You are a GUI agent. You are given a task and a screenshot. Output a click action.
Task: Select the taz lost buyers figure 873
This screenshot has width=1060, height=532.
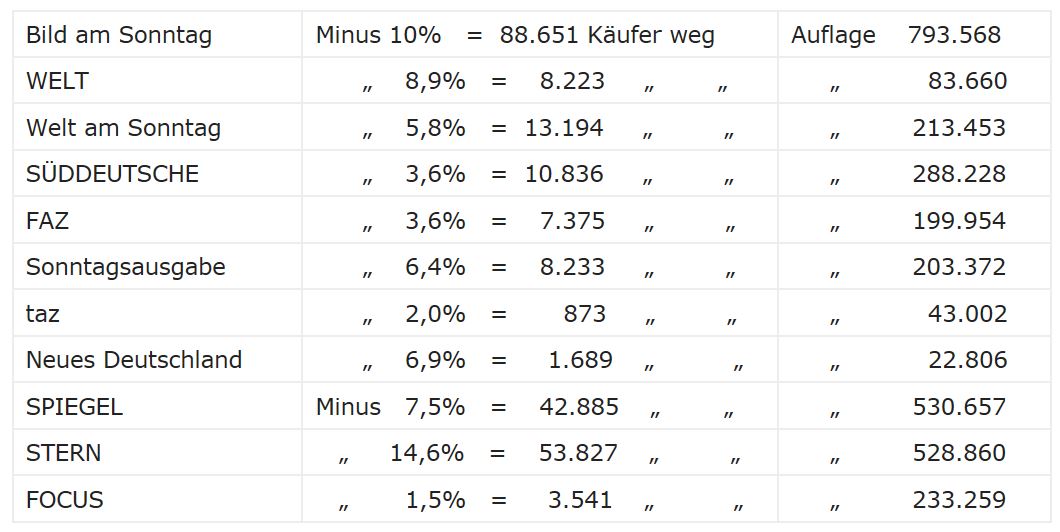click(585, 314)
